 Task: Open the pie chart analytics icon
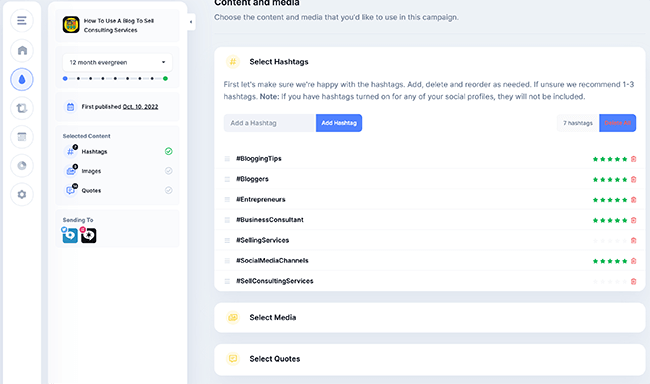tap(22, 165)
